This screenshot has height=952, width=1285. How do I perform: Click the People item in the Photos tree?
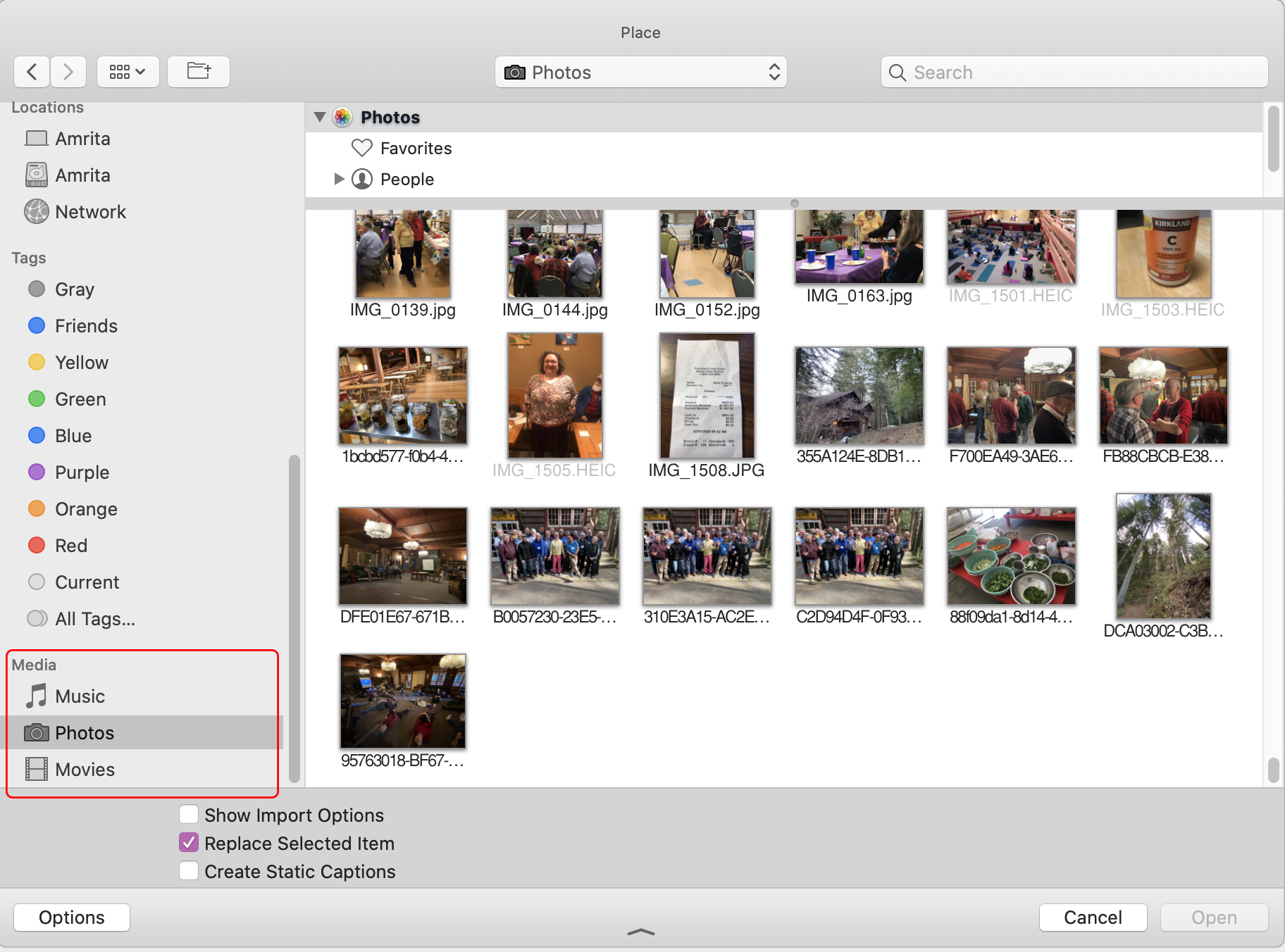click(406, 179)
